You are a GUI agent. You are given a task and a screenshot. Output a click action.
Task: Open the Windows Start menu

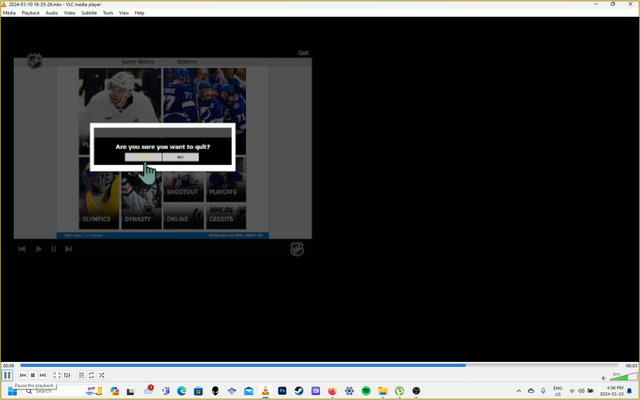(12, 391)
